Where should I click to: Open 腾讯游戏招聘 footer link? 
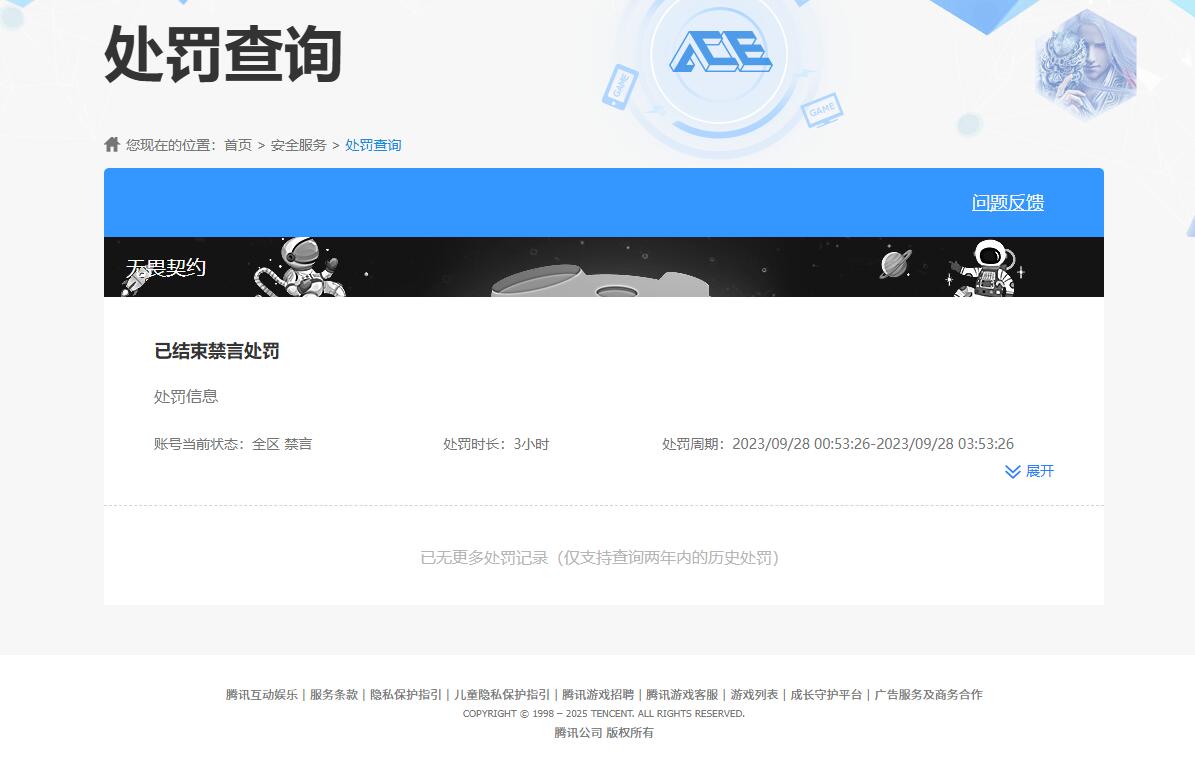(598, 694)
